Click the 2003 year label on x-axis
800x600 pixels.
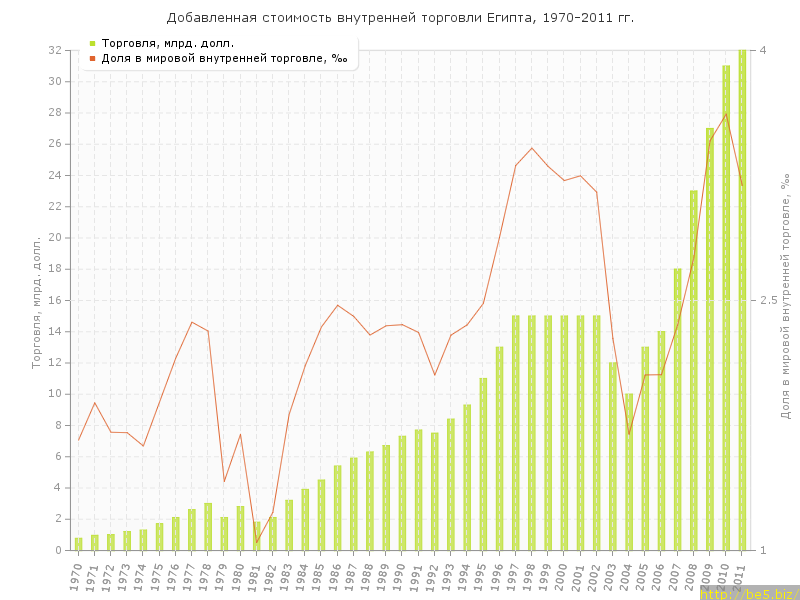tap(612, 574)
